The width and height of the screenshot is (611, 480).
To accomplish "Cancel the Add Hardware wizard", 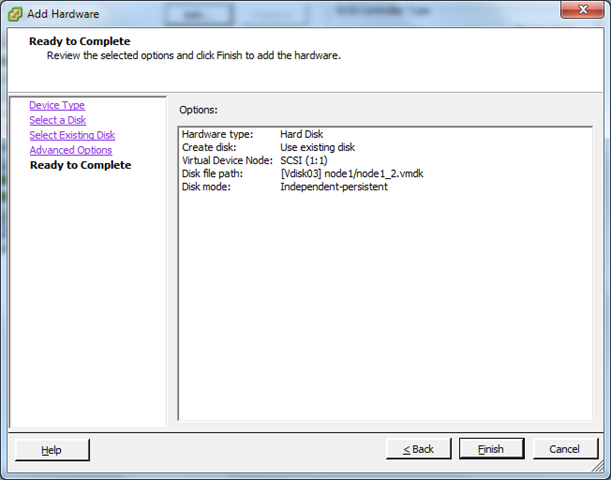I will 565,449.
